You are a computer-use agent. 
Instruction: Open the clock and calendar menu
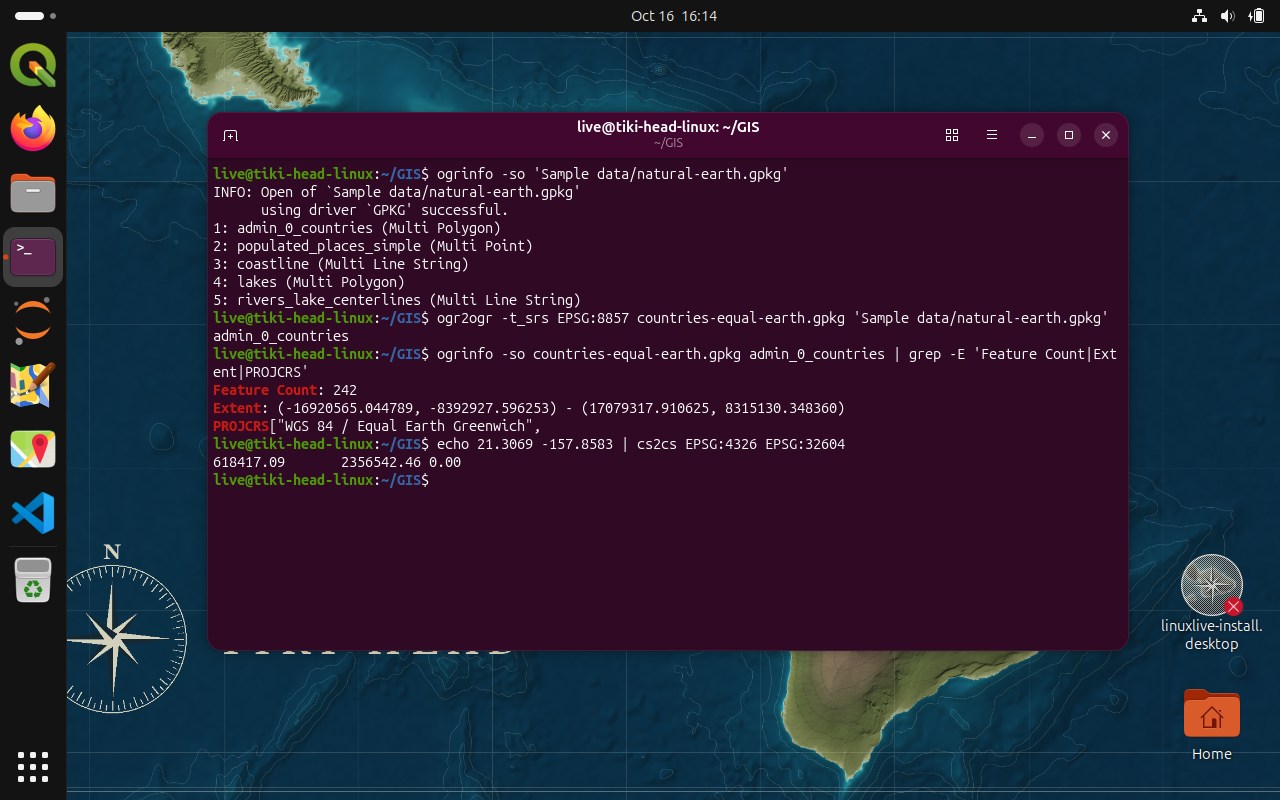tap(674, 16)
